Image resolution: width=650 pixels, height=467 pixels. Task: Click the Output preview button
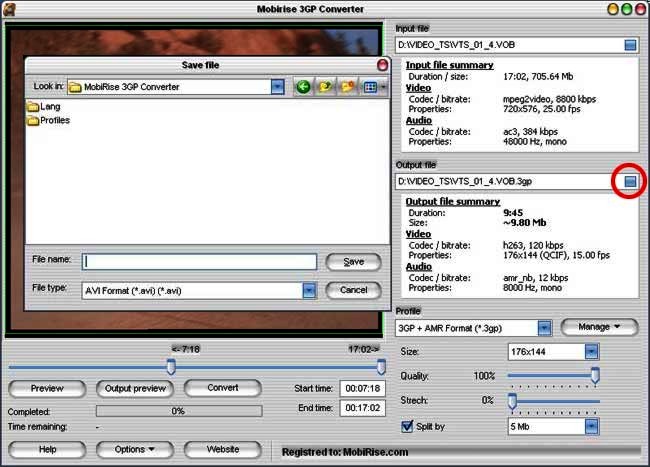[135, 389]
